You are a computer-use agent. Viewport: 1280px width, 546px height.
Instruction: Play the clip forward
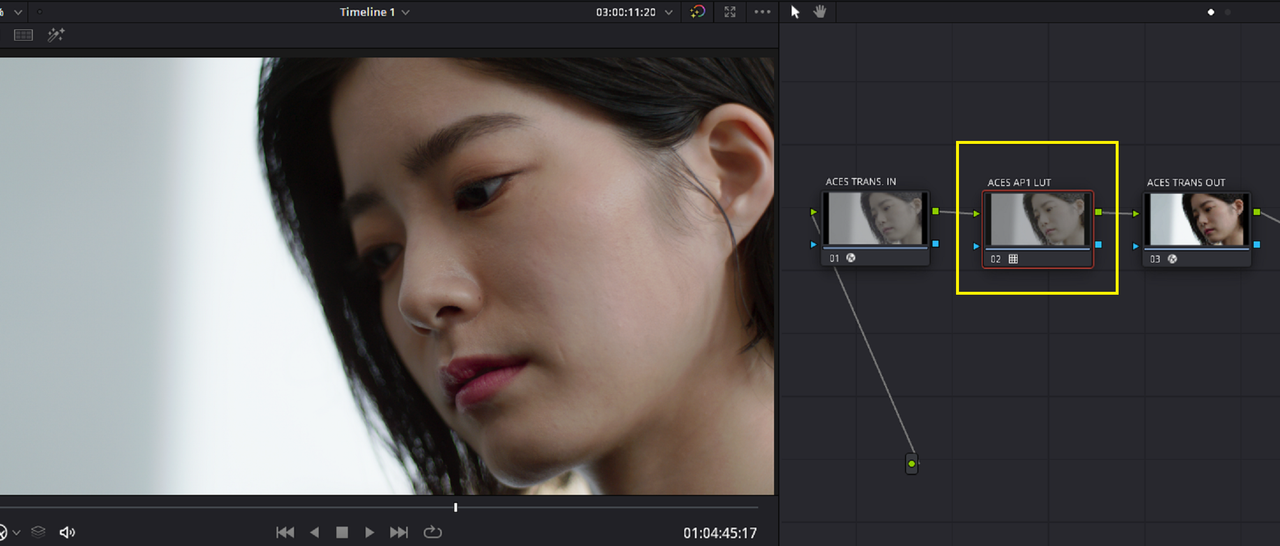pyautogui.click(x=370, y=533)
